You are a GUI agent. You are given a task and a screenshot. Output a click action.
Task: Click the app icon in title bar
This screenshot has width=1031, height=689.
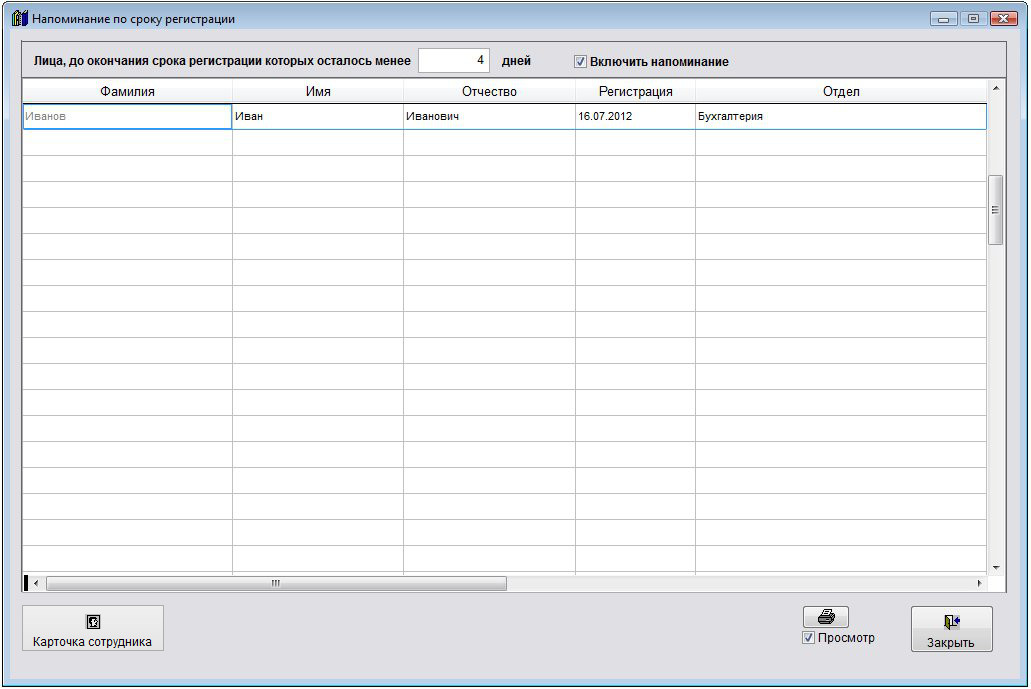20,18
